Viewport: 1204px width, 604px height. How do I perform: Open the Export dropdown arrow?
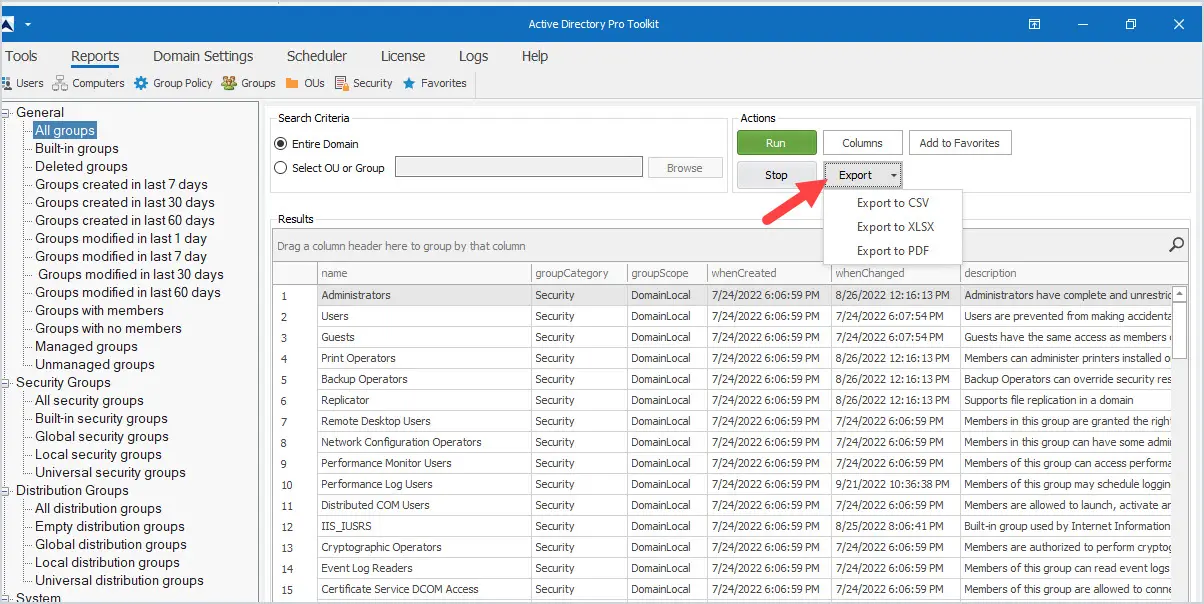pyautogui.click(x=893, y=175)
